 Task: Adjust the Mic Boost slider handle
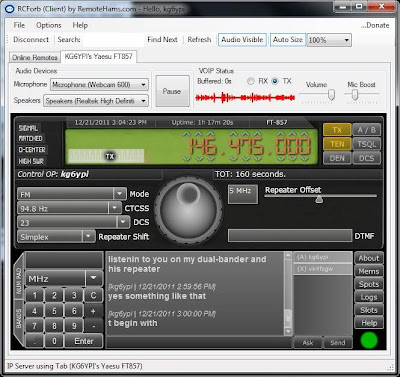pos(355,95)
